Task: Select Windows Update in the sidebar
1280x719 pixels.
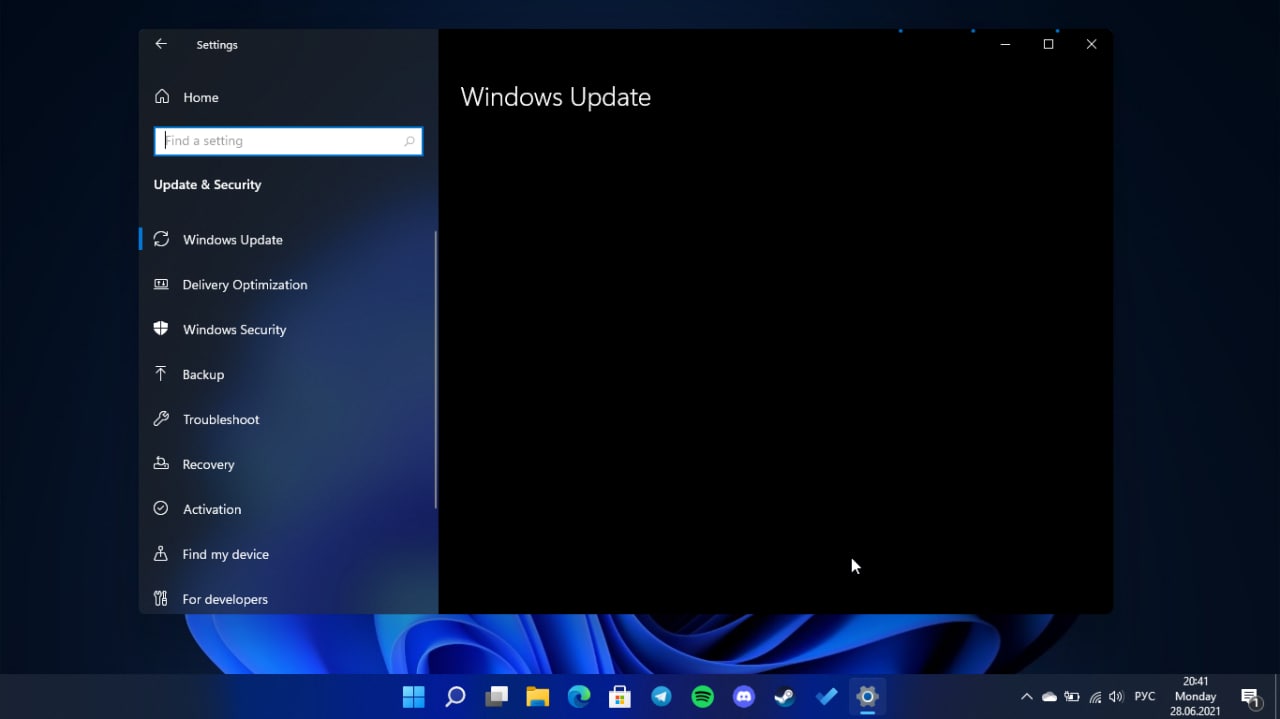Action: pyautogui.click(x=288, y=239)
